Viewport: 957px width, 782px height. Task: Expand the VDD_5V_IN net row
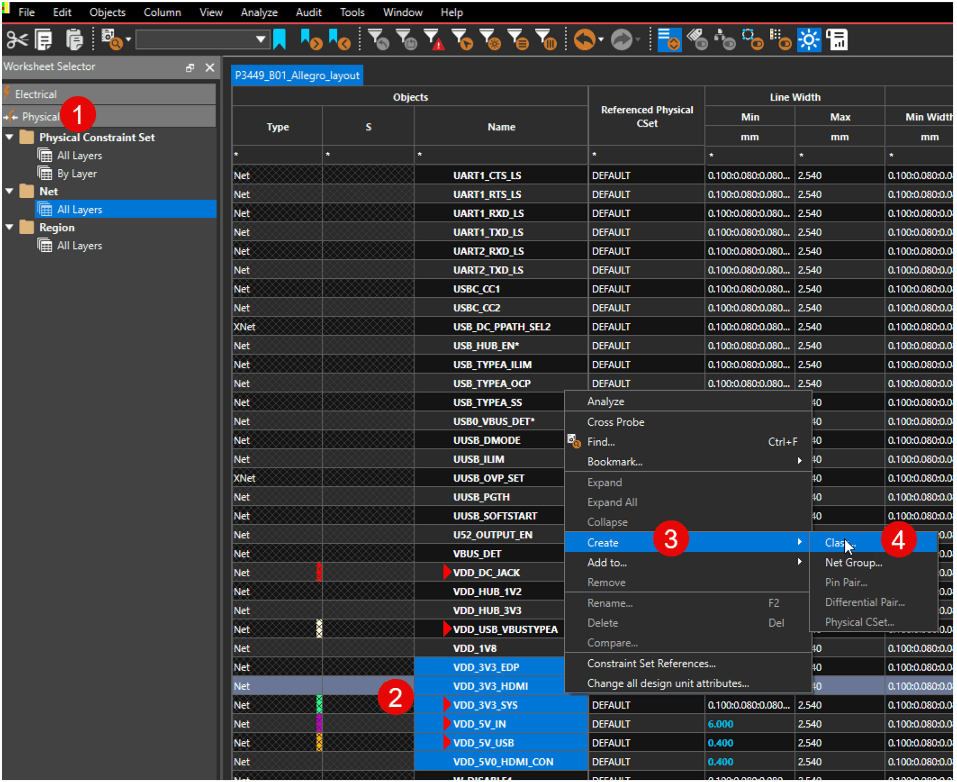(x=447, y=724)
